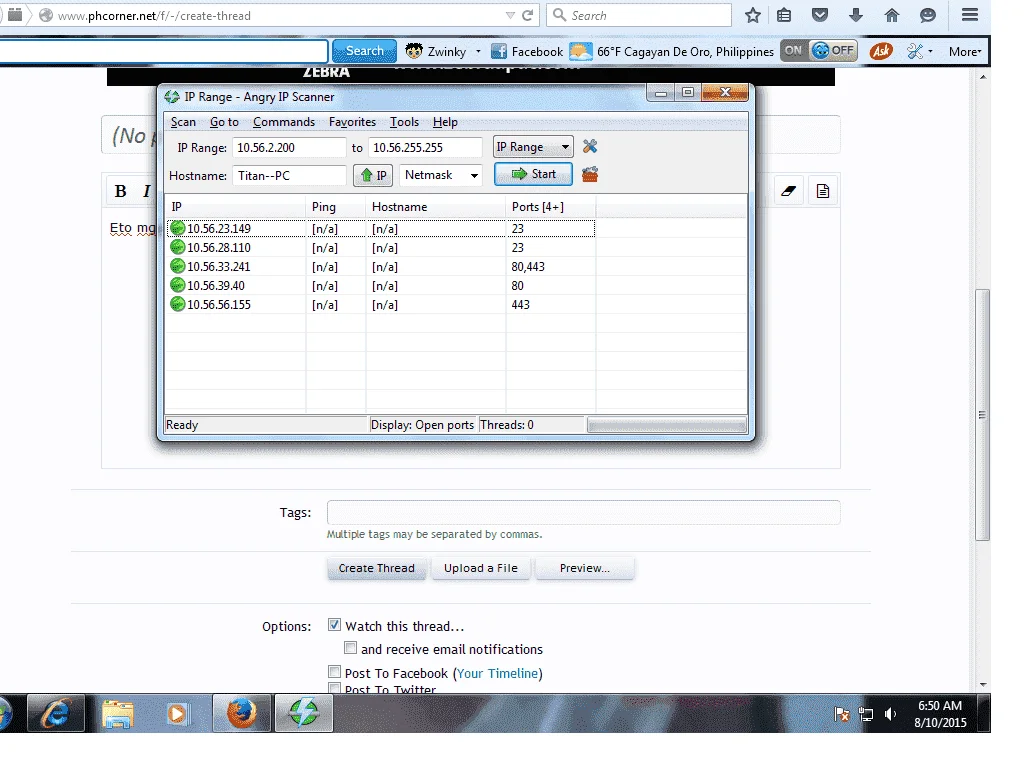
Task: Open Angry IP Scanner preferences wrench icon
Action: pos(590,147)
